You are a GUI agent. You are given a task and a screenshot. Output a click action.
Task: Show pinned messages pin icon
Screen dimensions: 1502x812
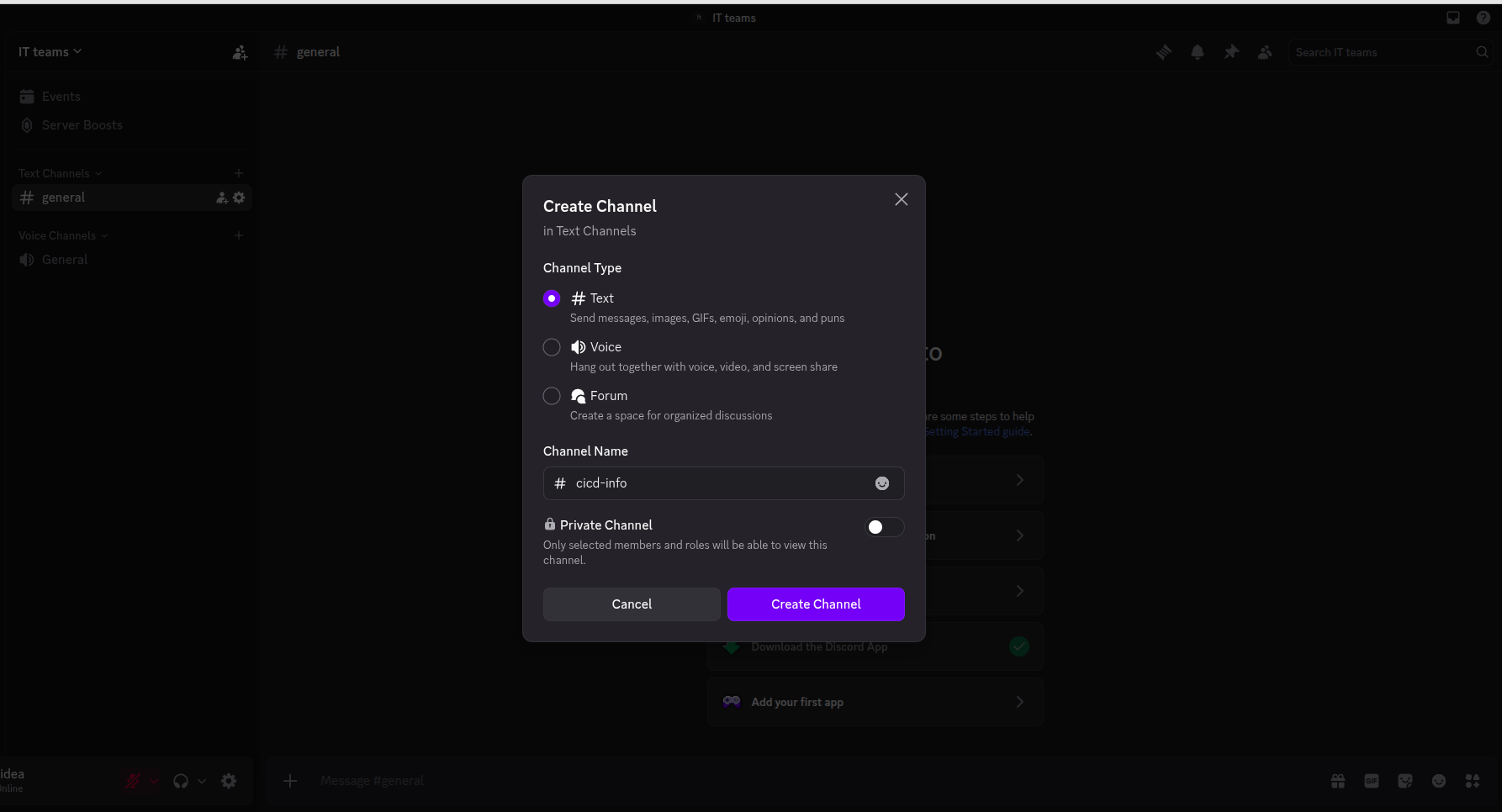[x=1231, y=52]
